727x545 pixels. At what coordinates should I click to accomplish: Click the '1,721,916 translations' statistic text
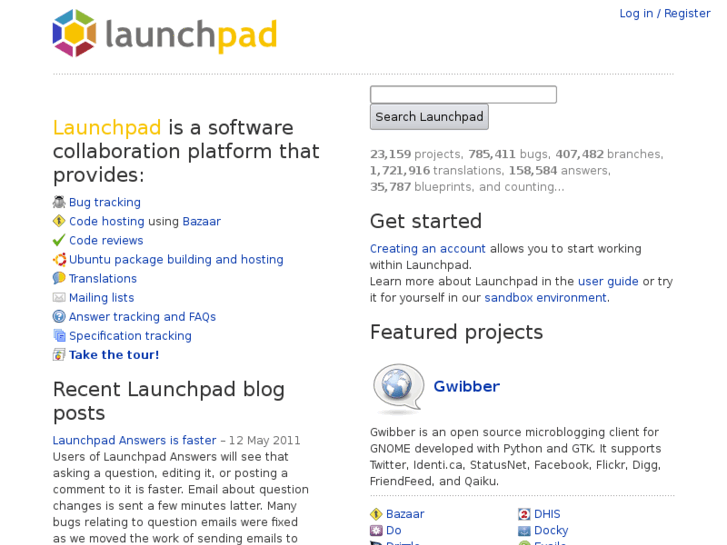435,171
